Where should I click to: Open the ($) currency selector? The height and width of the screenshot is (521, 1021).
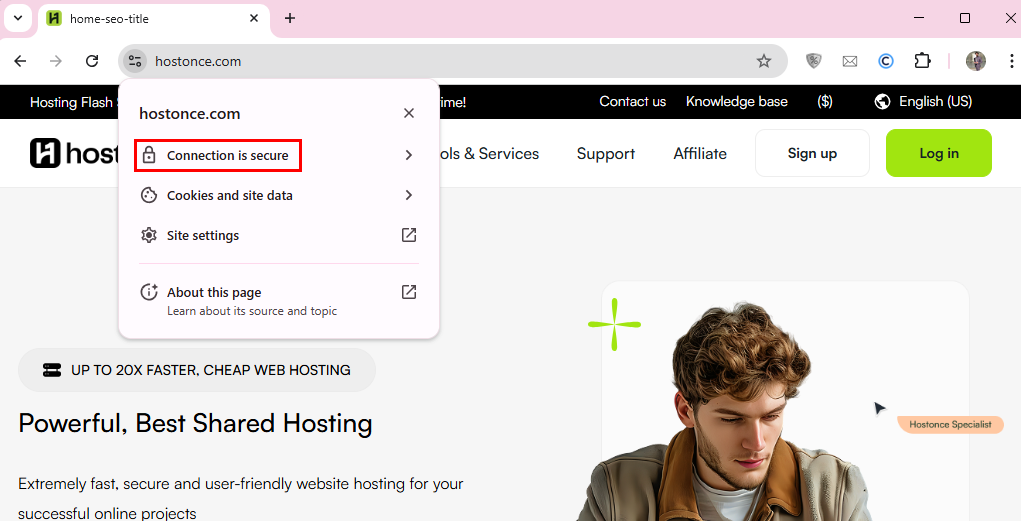coord(825,102)
